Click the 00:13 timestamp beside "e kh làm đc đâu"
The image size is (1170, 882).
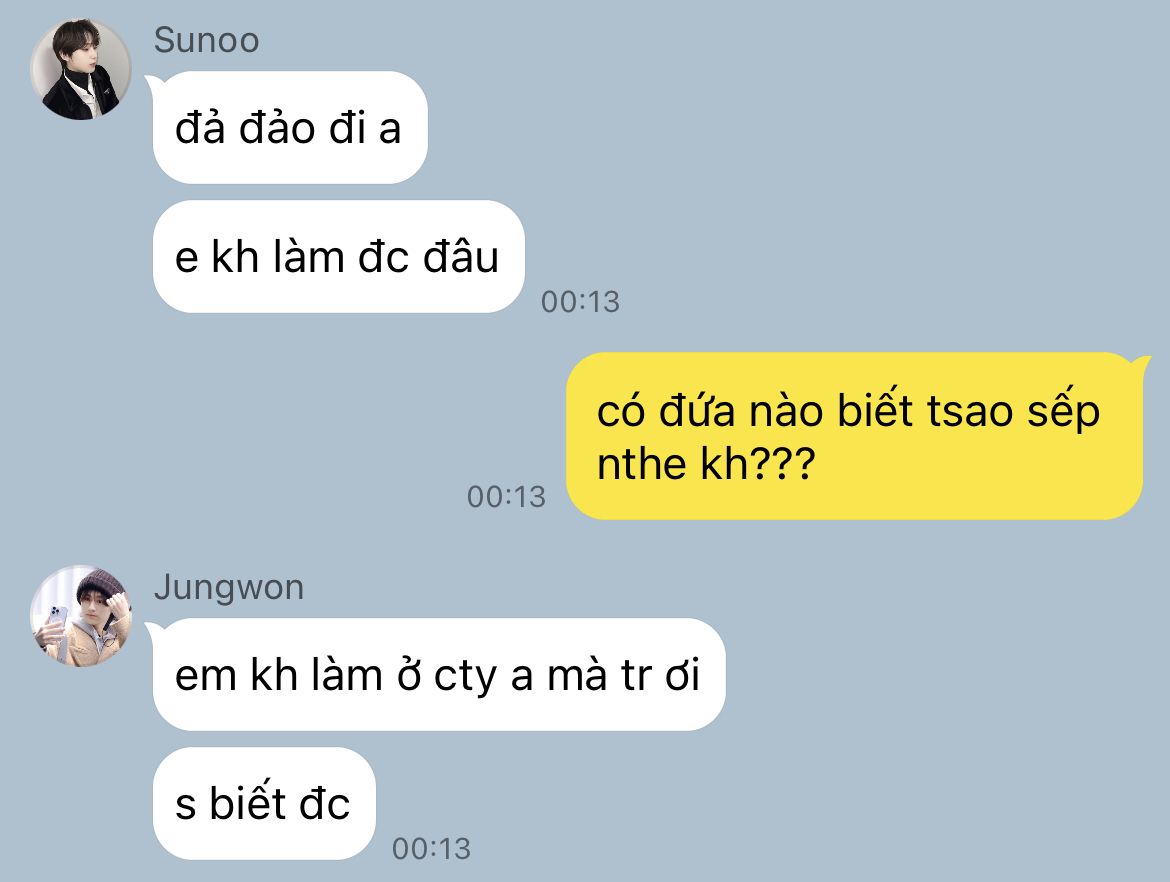tap(581, 301)
